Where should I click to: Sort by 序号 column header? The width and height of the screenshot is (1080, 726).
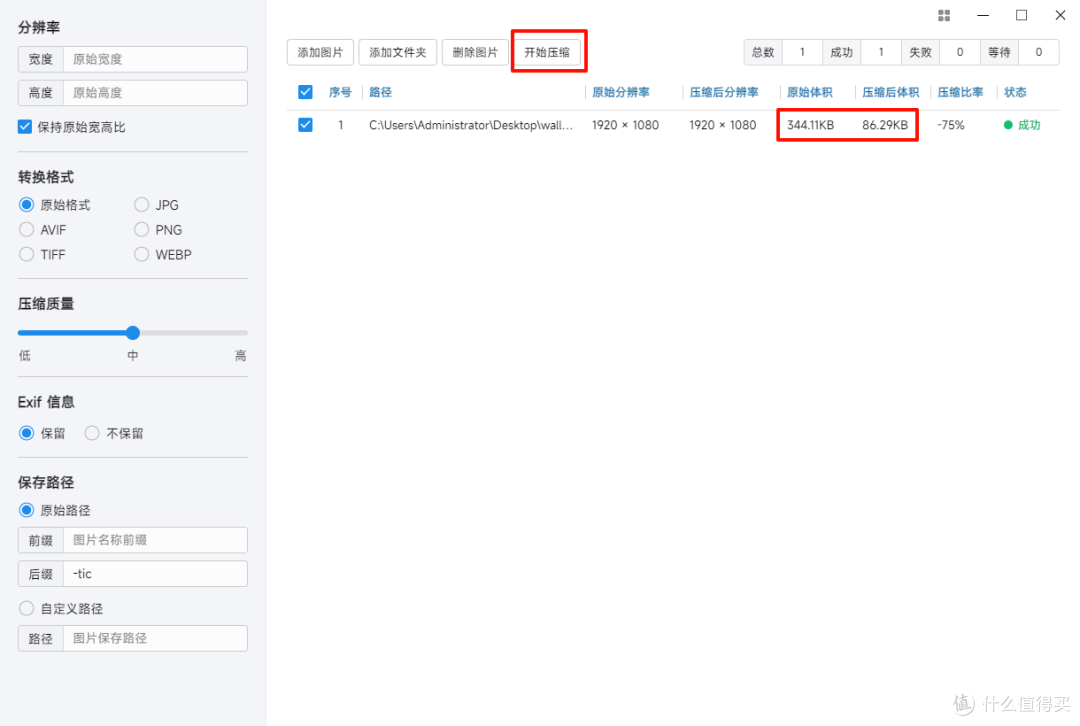coord(340,92)
